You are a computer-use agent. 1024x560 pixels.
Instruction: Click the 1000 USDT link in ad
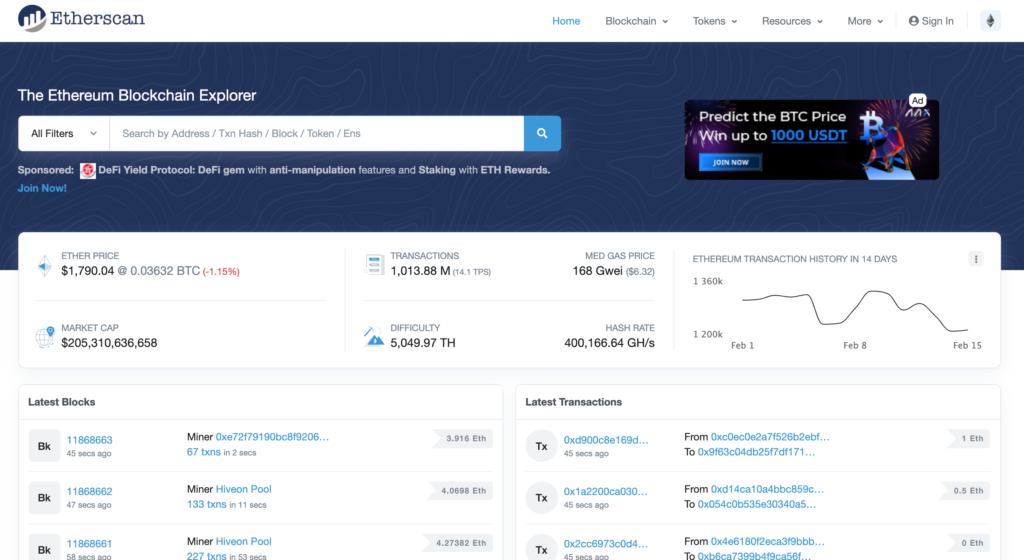[808, 135]
